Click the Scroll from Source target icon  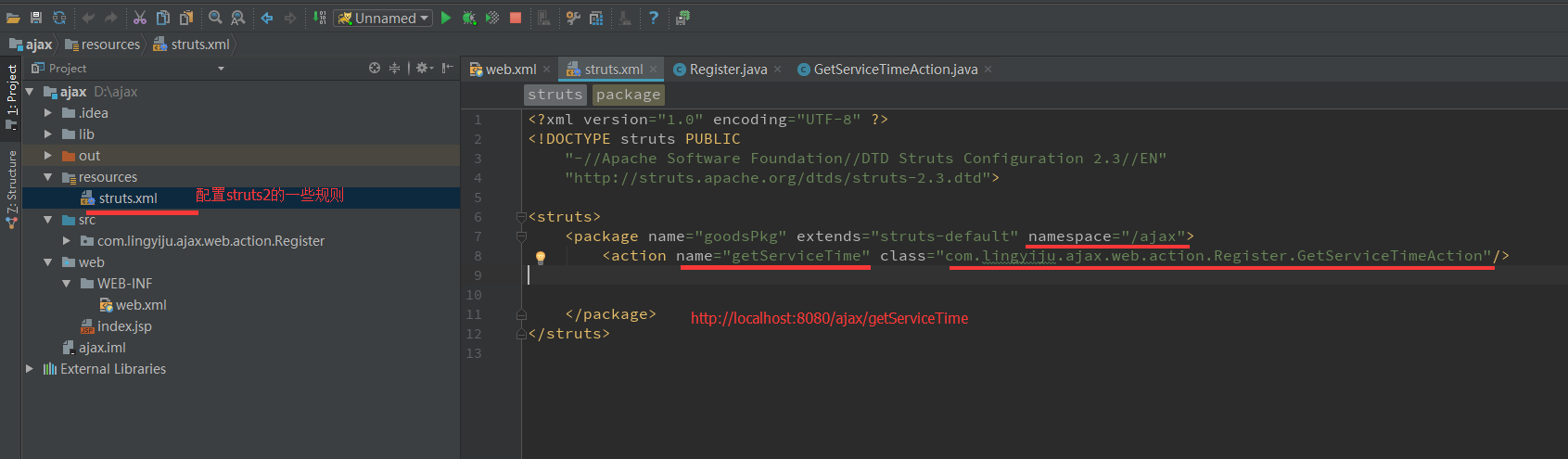pos(375,68)
